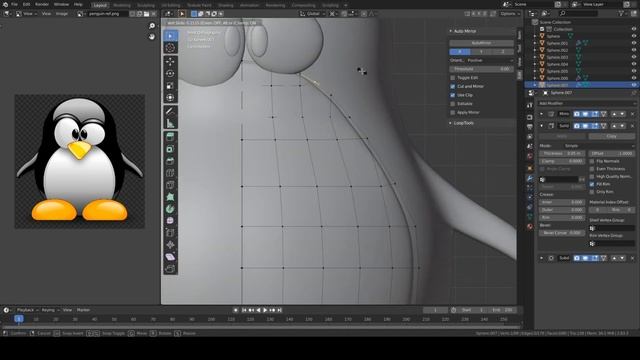The height and width of the screenshot is (360, 640).
Task: Enable the Apply Mirror checkbox
Action: coord(452,112)
